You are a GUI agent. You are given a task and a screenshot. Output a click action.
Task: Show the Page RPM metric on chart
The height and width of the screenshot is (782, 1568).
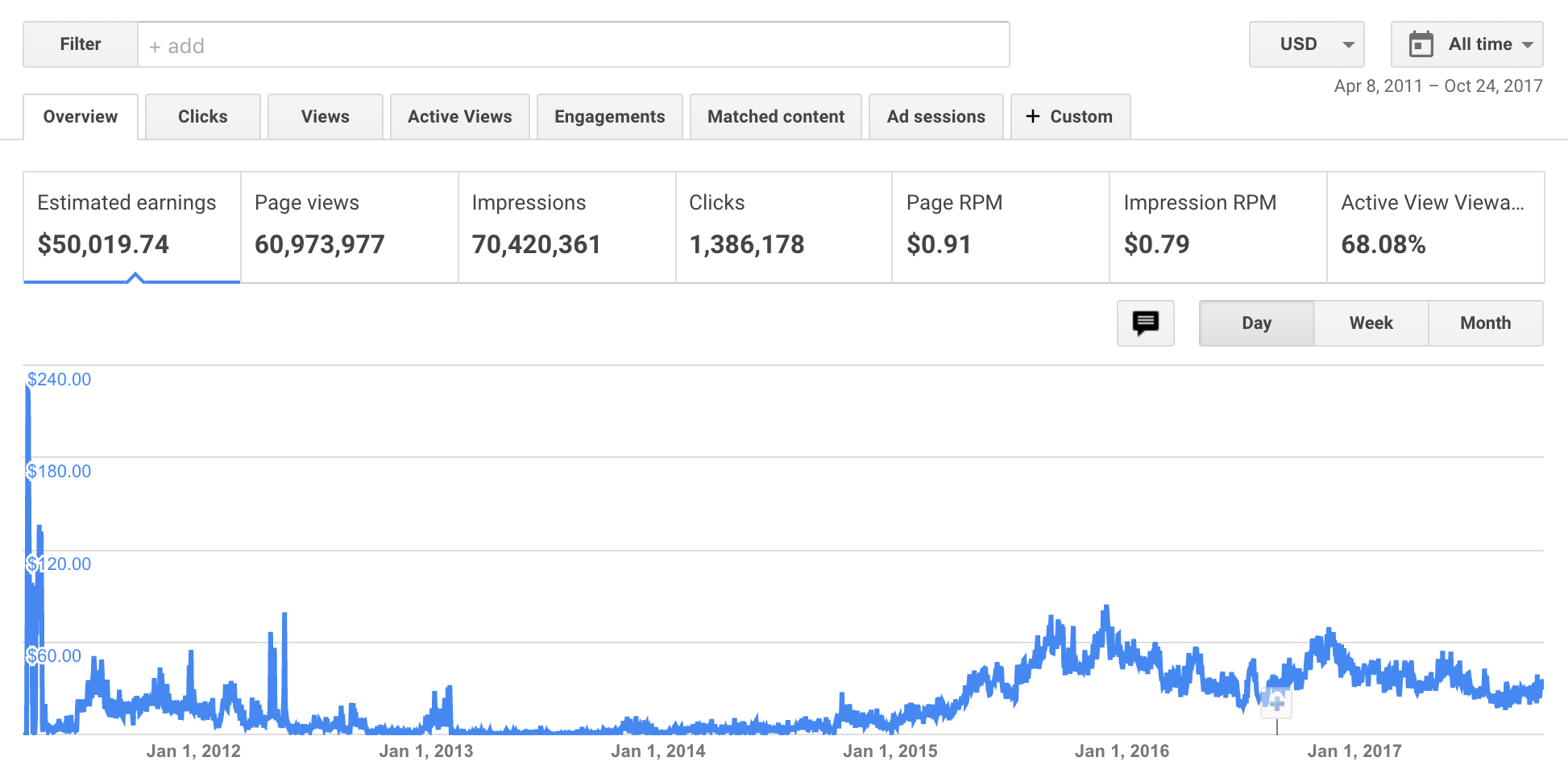[1000, 227]
